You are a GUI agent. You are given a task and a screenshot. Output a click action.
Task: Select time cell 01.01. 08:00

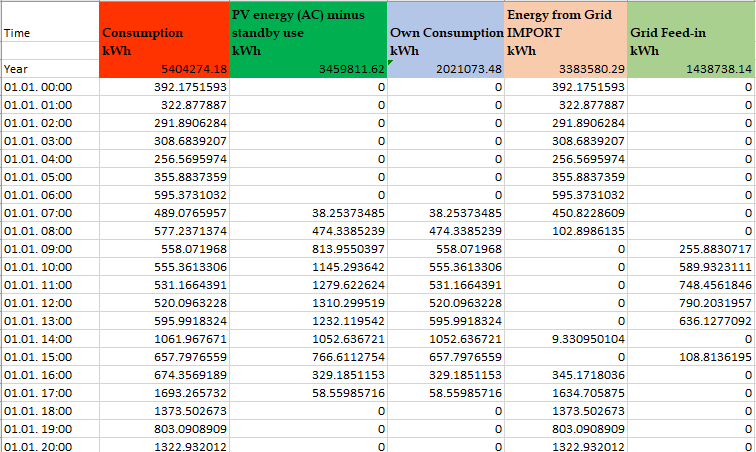point(50,231)
